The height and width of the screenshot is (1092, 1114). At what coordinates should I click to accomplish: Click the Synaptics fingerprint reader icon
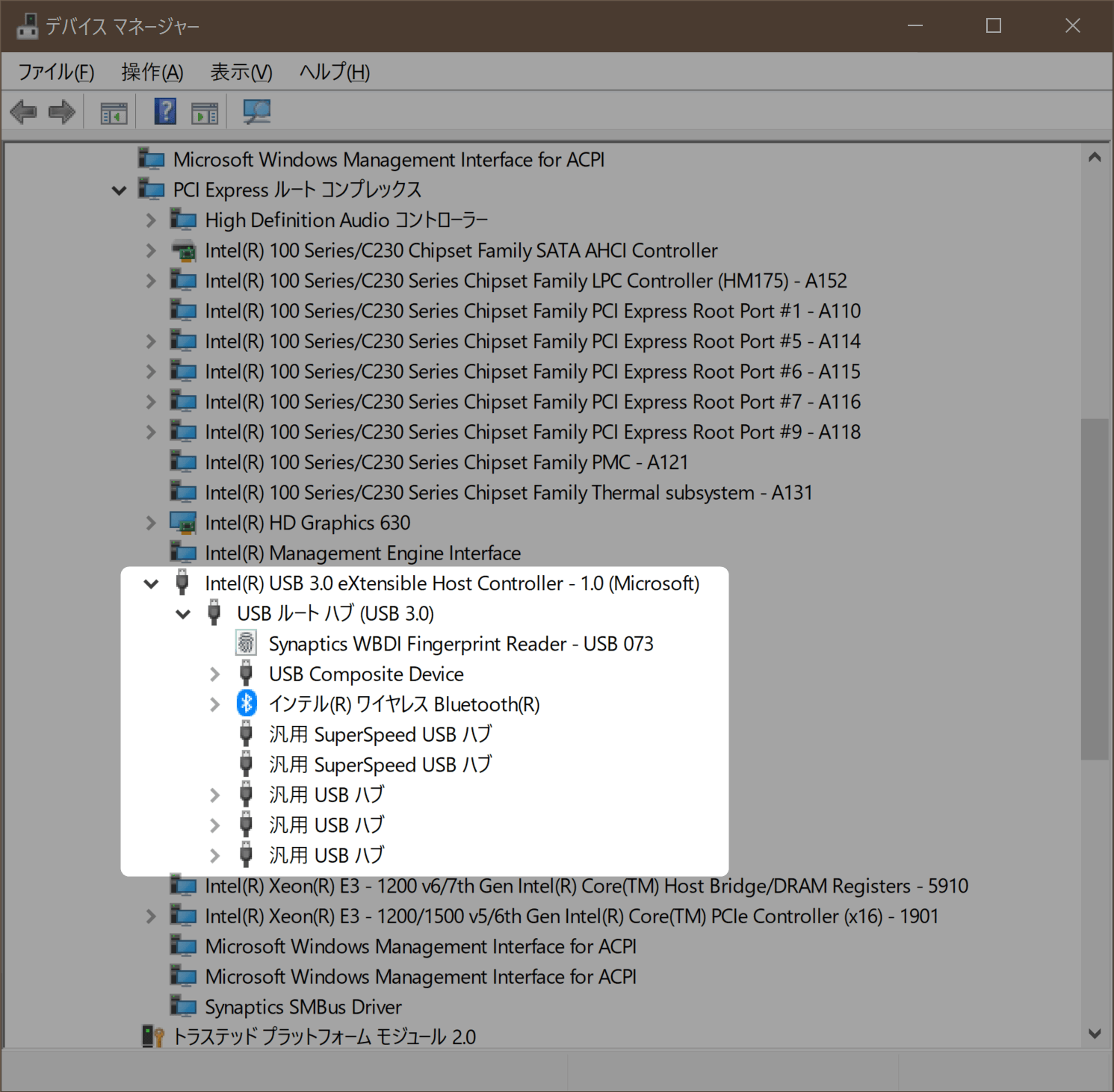click(x=246, y=643)
